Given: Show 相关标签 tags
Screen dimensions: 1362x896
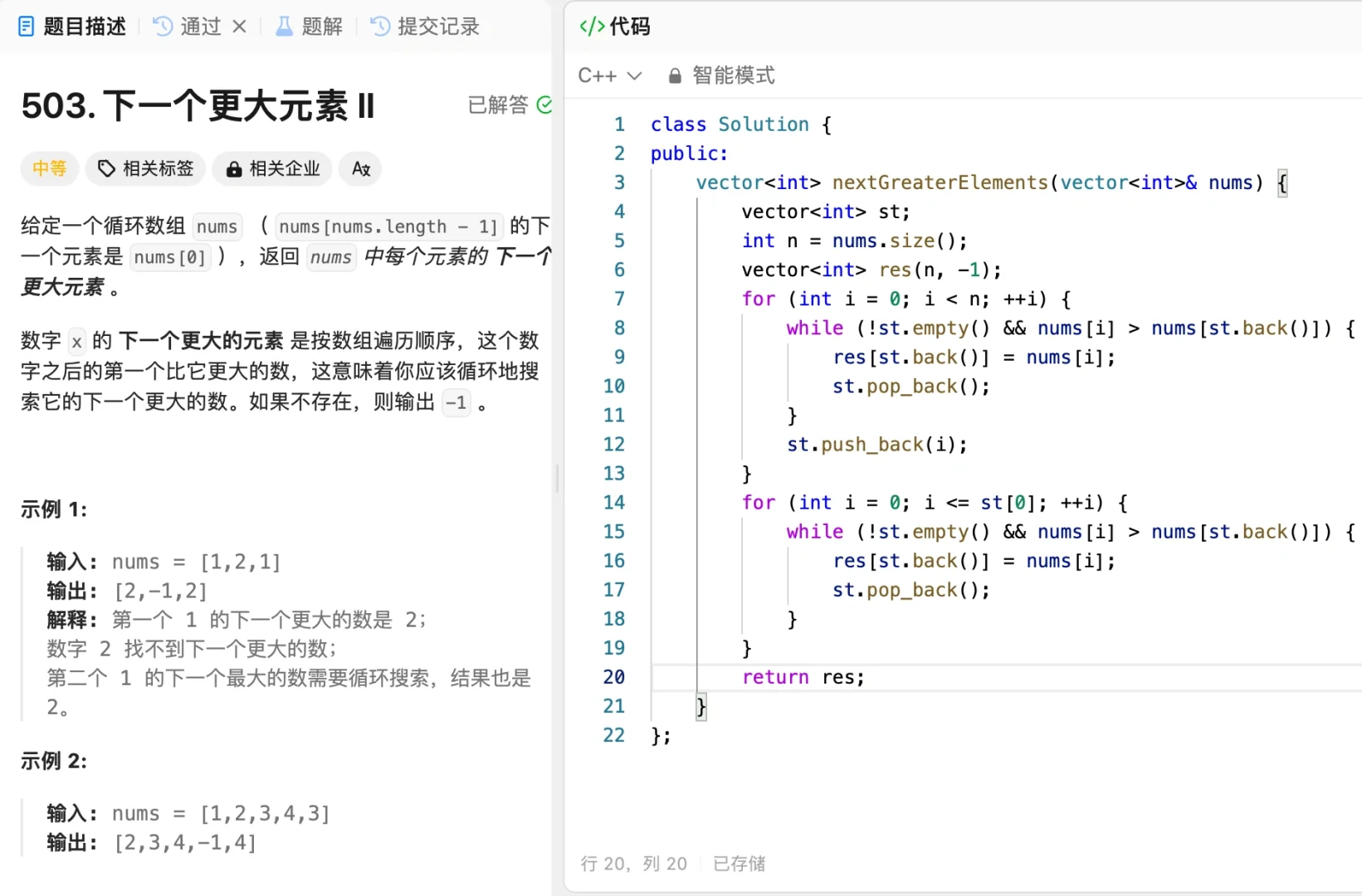Looking at the screenshot, I should coord(145,168).
